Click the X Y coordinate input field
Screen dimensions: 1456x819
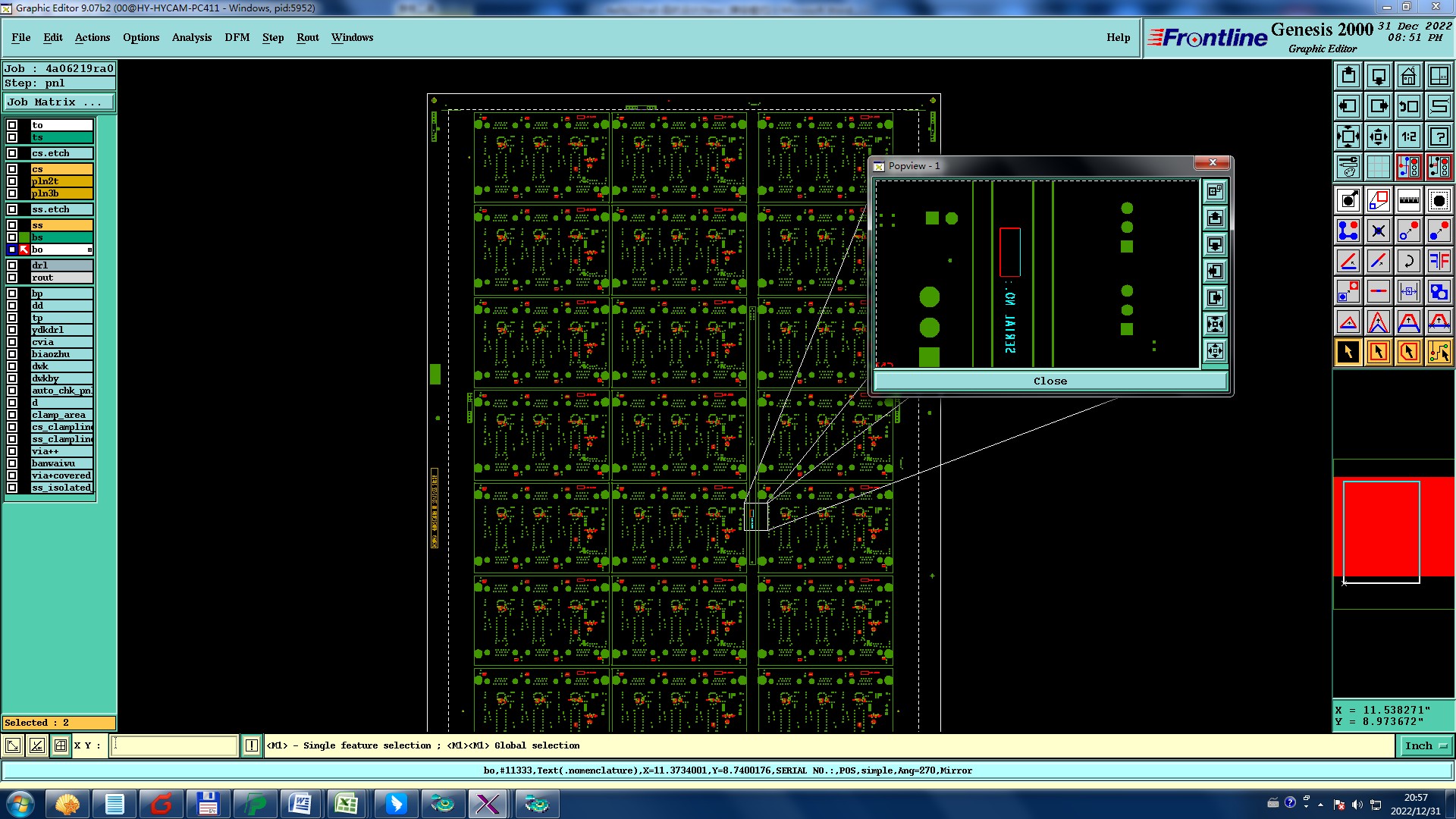174,746
